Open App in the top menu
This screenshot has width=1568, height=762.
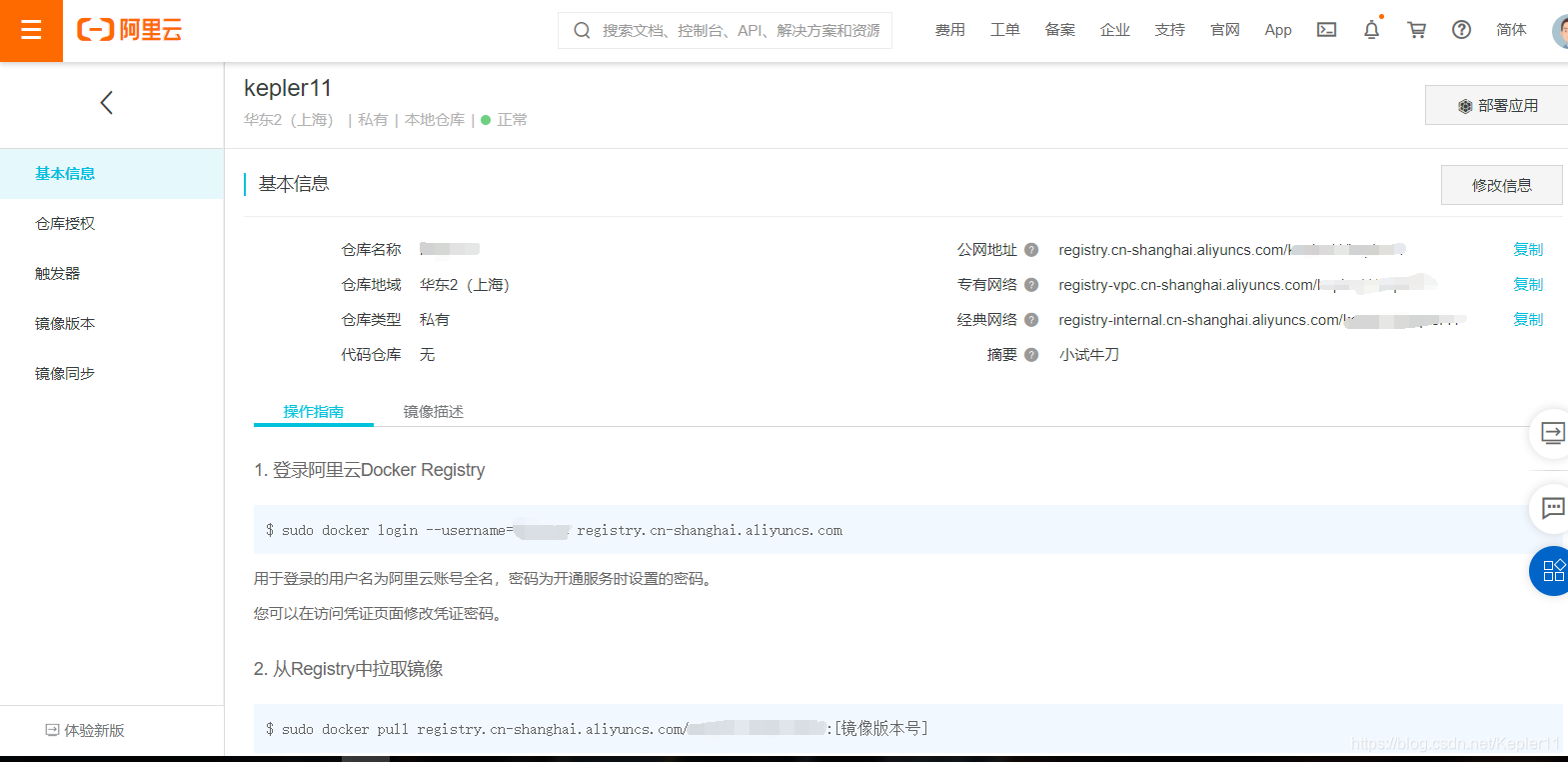tap(1278, 30)
